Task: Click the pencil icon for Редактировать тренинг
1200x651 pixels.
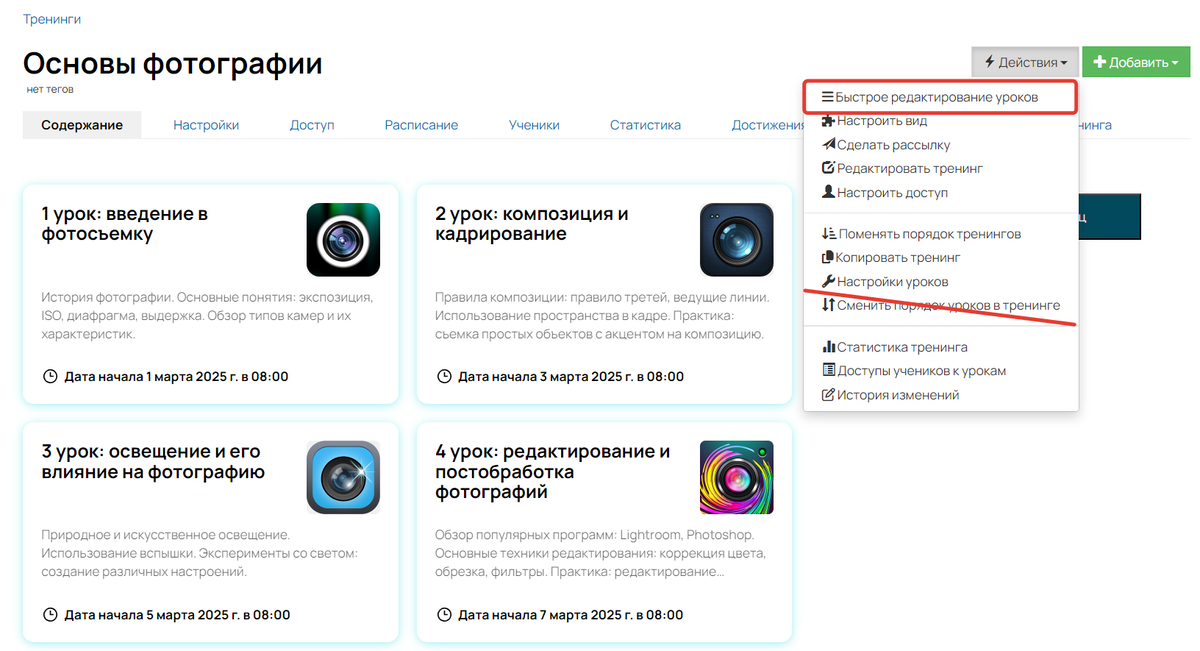Action: click(x=828, y=169)
